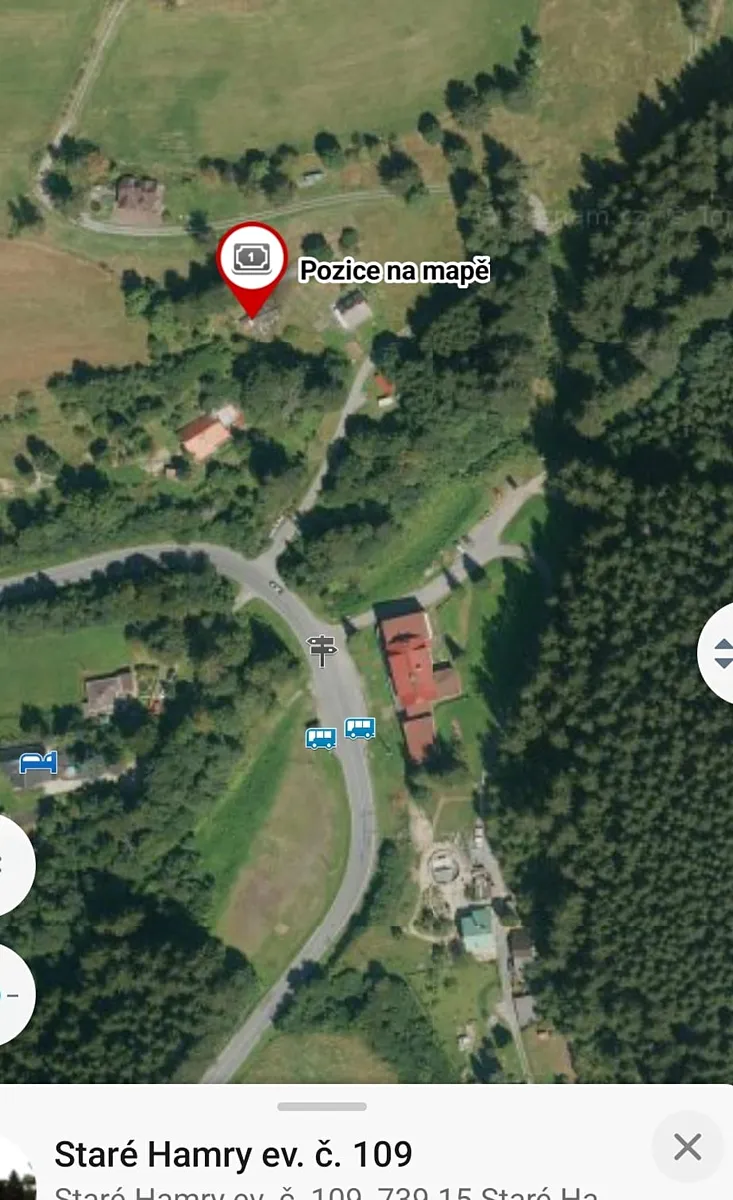Tap the white-roofed house right of the pin

352,310
